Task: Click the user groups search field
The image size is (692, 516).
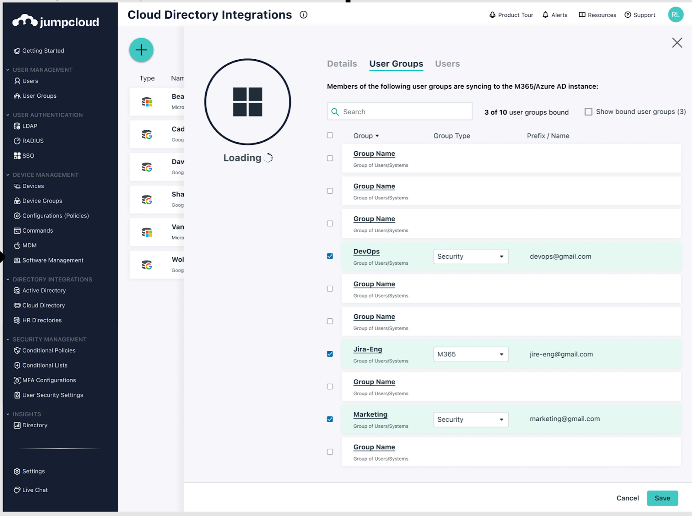Action: 400,112
